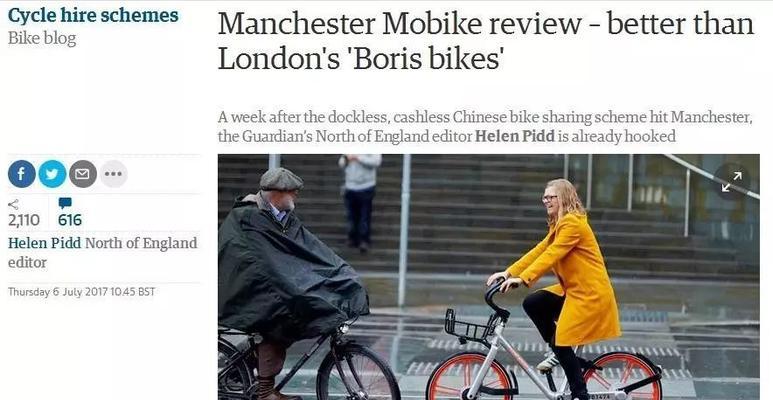773x400 pixels.
Task: Click the 2,110 shares number
Action: 24,220
